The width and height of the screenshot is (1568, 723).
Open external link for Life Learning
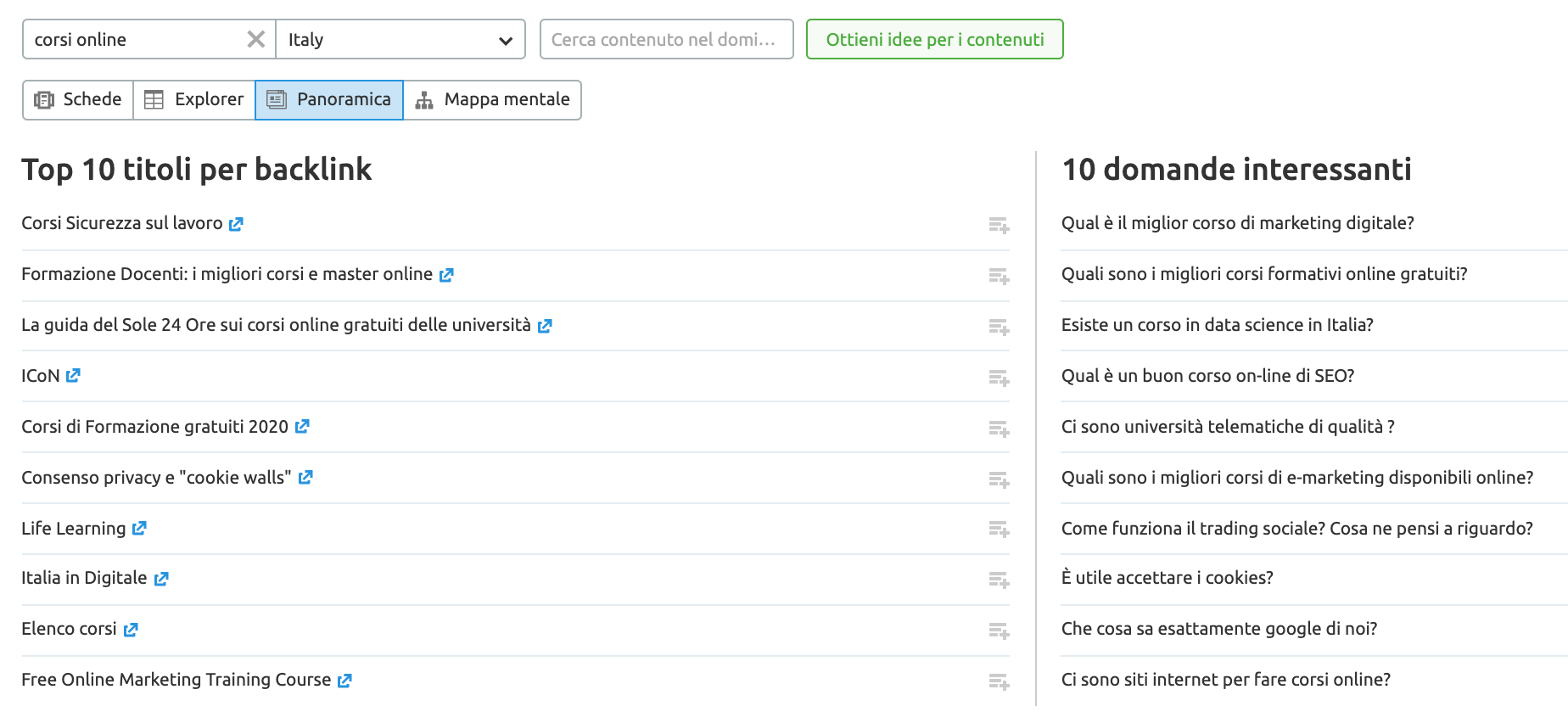pyautogui.click(x=140, y=528)
